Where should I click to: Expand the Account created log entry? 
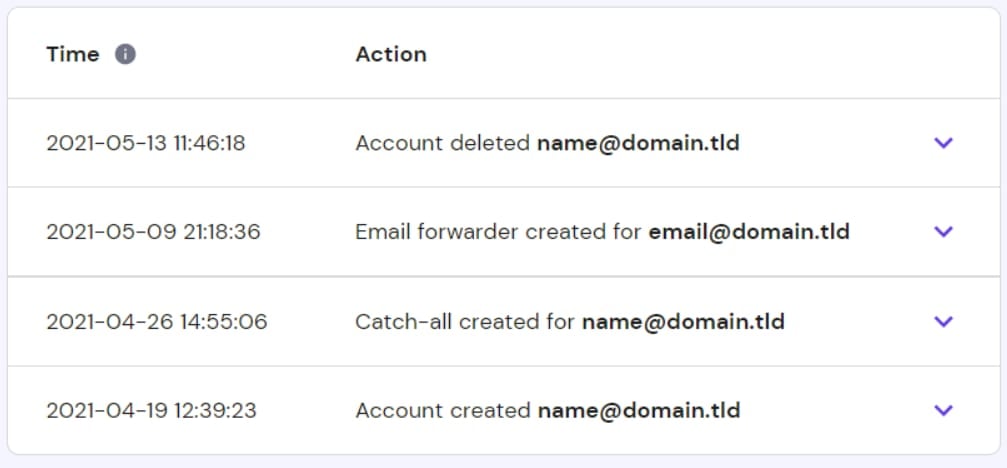point(942,410)
